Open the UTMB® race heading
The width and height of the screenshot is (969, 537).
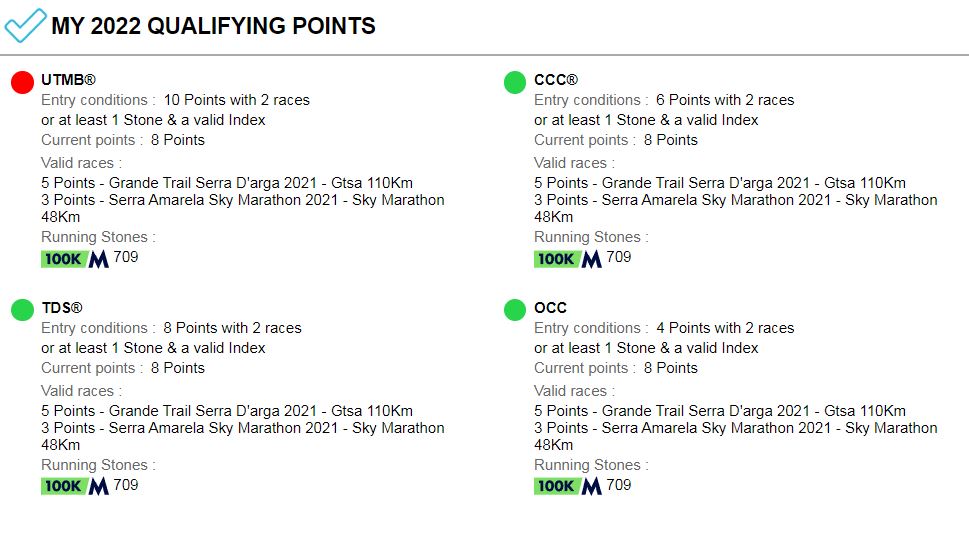[x=69, y=80]
